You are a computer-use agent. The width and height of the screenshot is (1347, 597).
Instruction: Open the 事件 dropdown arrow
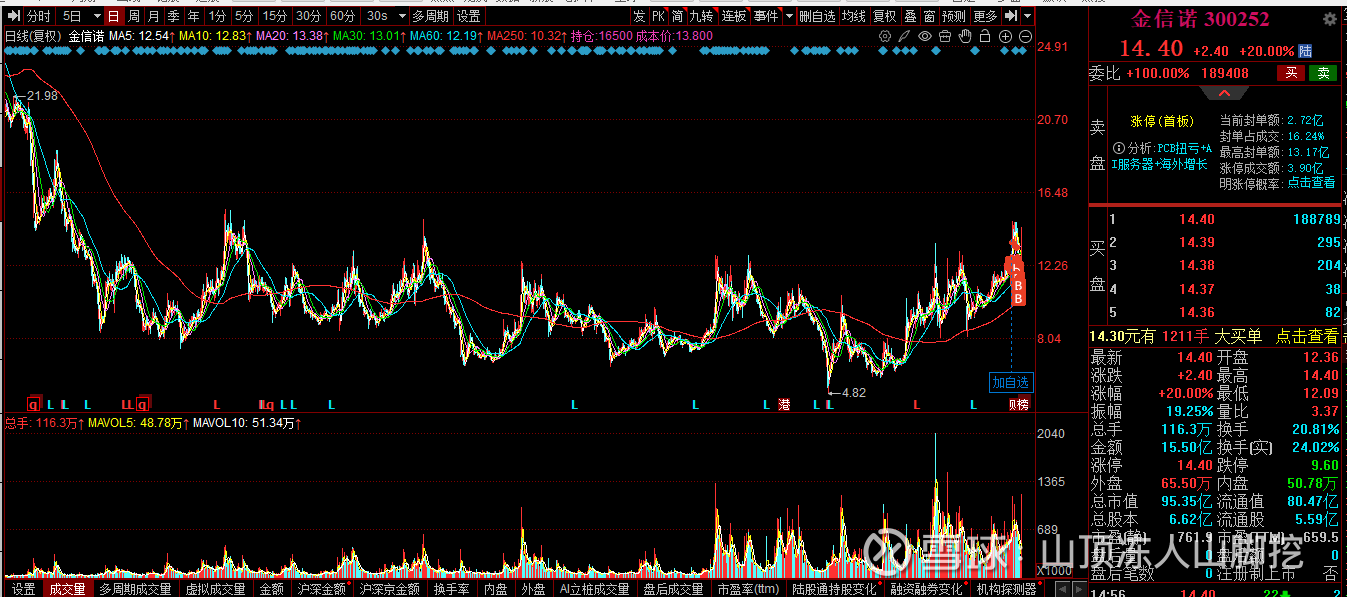(x=790, y=16)
